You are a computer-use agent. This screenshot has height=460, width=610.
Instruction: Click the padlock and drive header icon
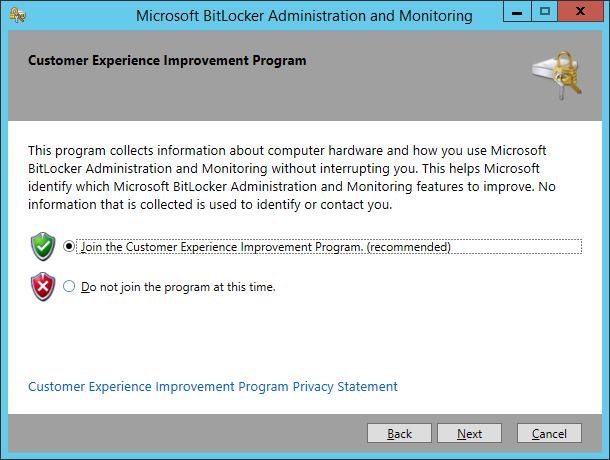click(x=557, y=75)
